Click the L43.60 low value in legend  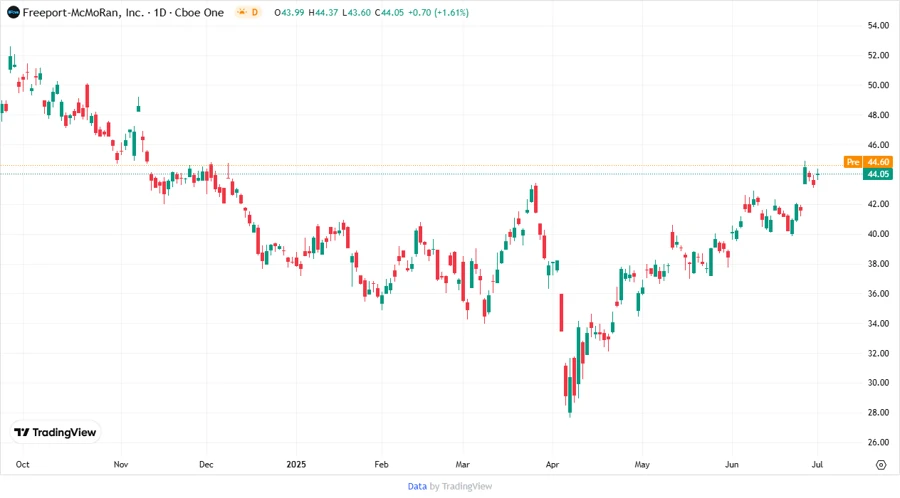(x=356, y=12)
